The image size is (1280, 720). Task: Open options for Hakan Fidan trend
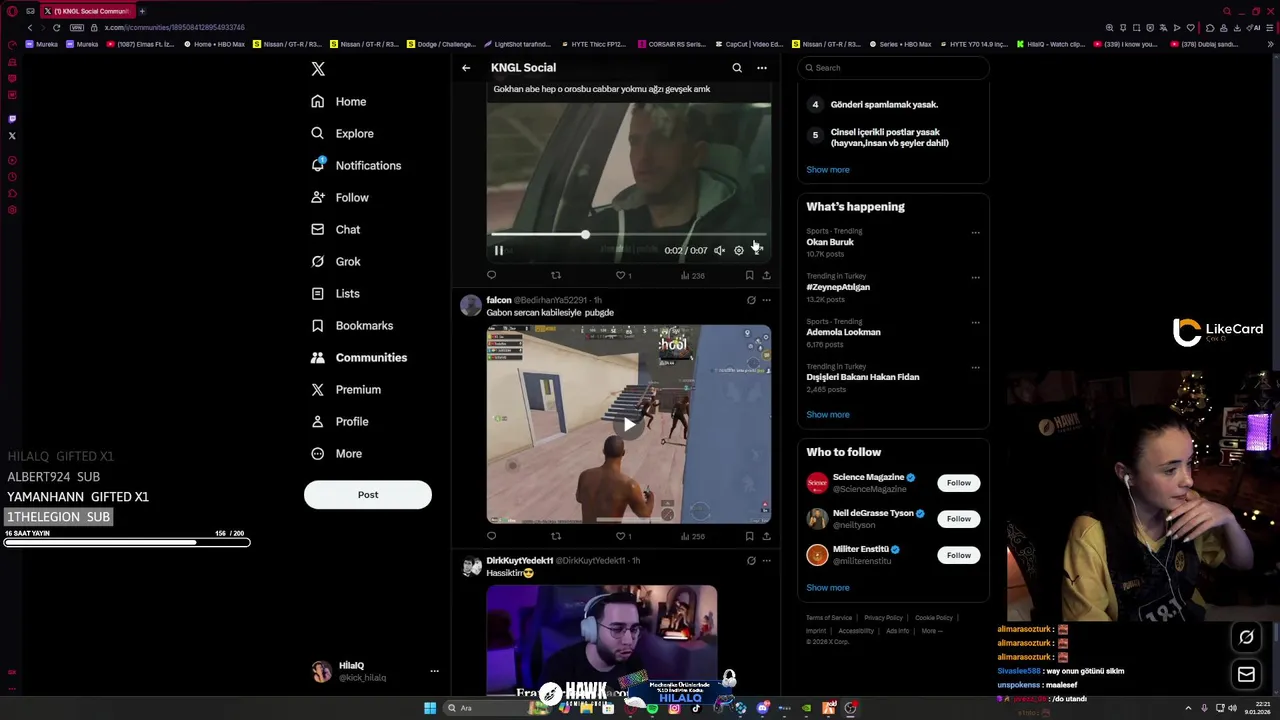976,368
